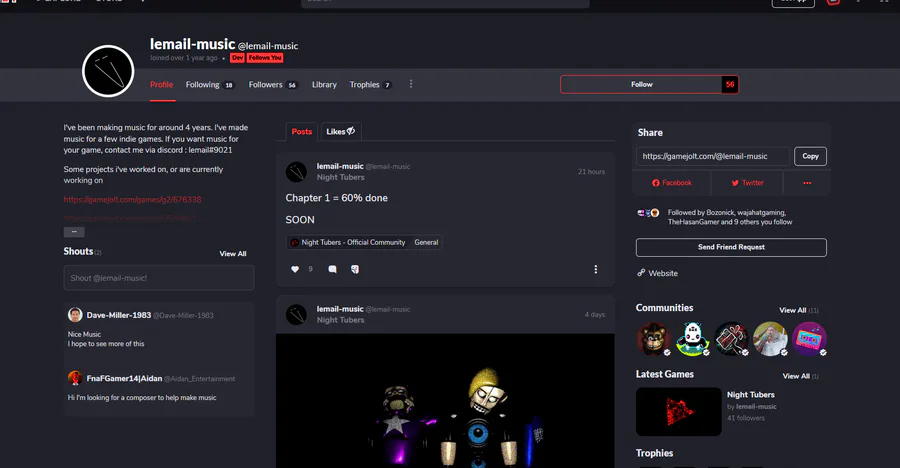Open mutual followers avatars
Viewport: 900px width, 468px height.
click(x=649, y=213)
